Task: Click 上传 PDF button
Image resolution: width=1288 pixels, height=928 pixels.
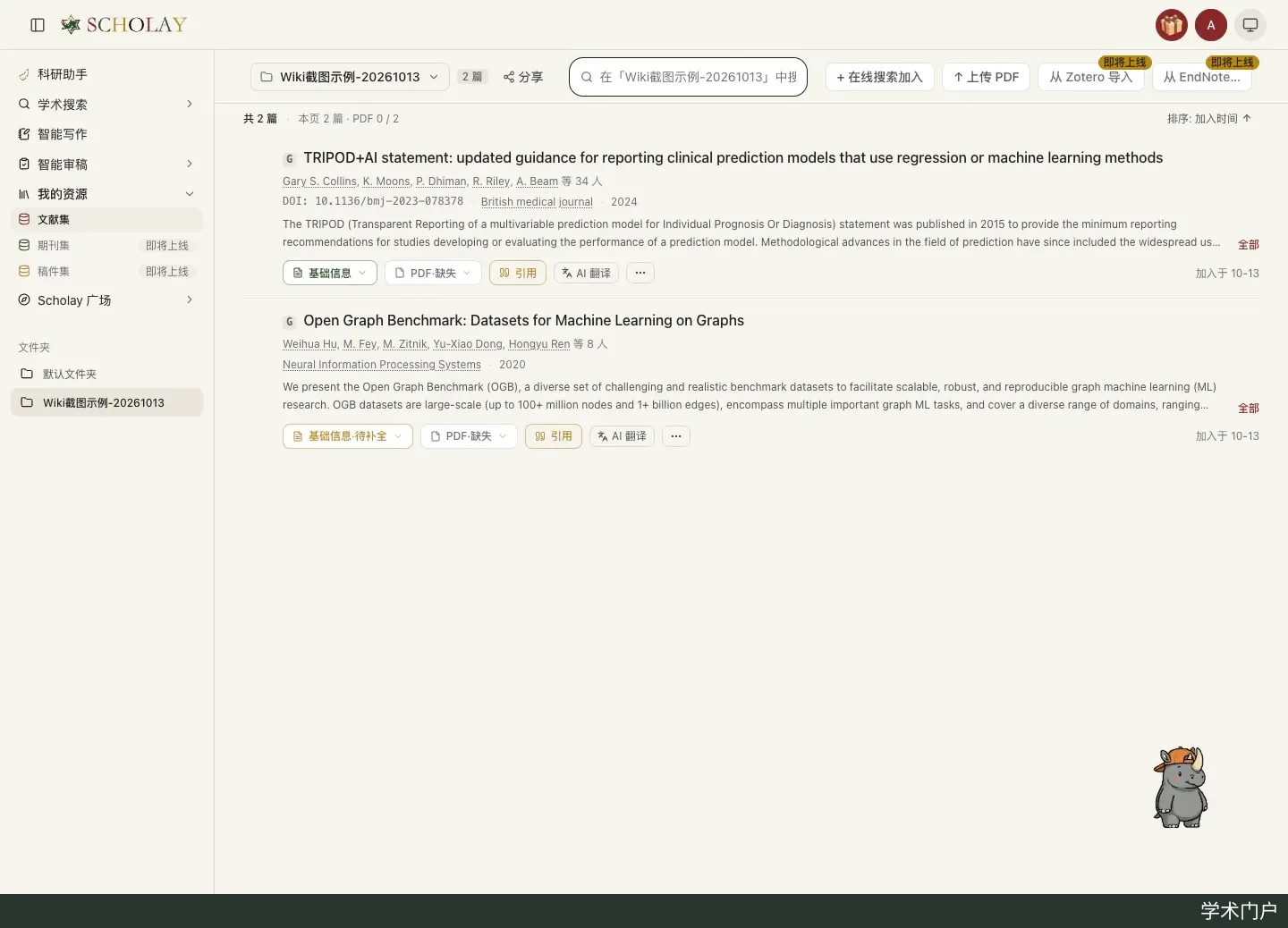Action: tap(986, 77)
